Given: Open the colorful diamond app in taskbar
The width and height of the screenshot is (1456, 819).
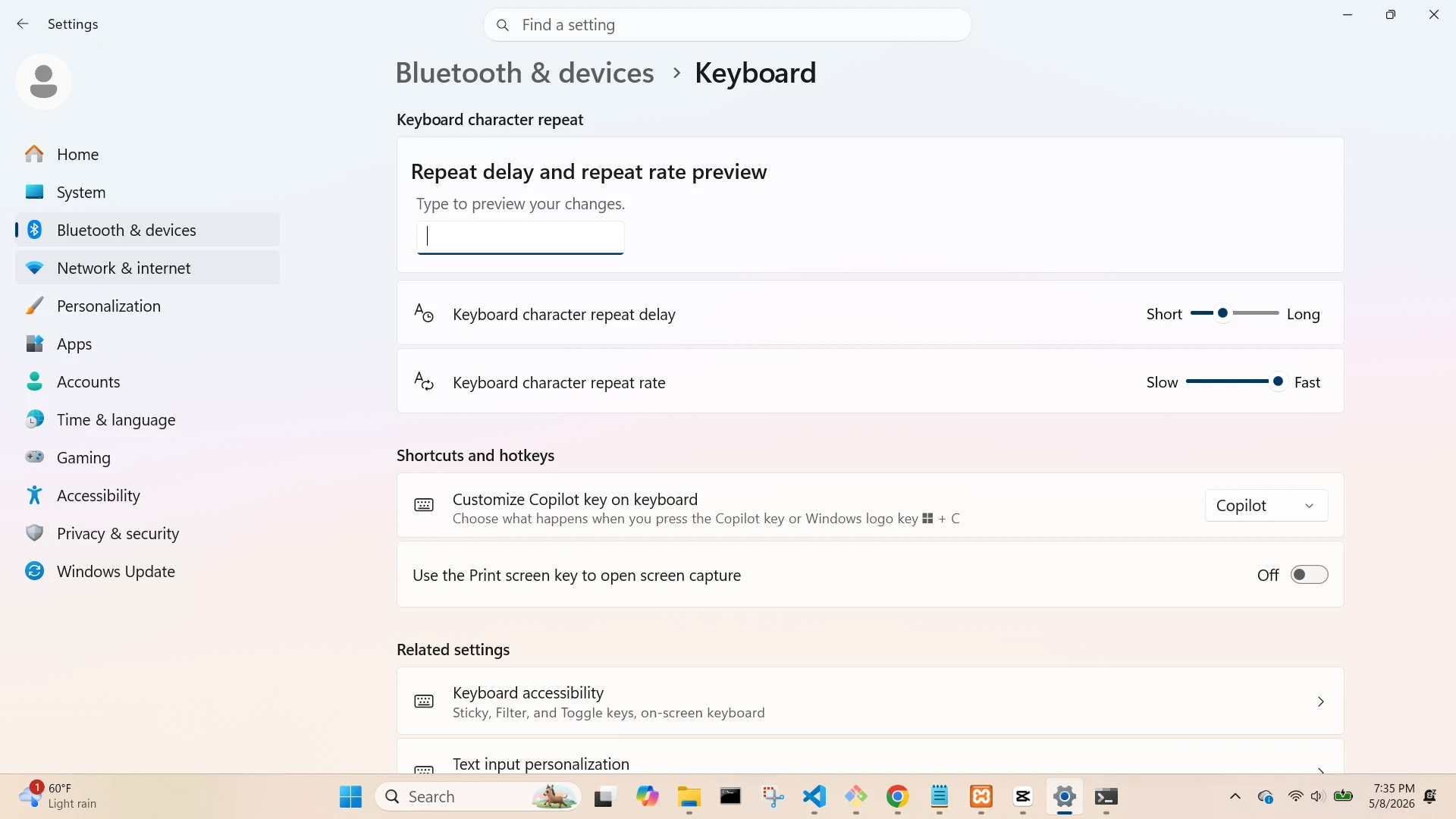Looking at the screenshot, I should tap(856, 796).
